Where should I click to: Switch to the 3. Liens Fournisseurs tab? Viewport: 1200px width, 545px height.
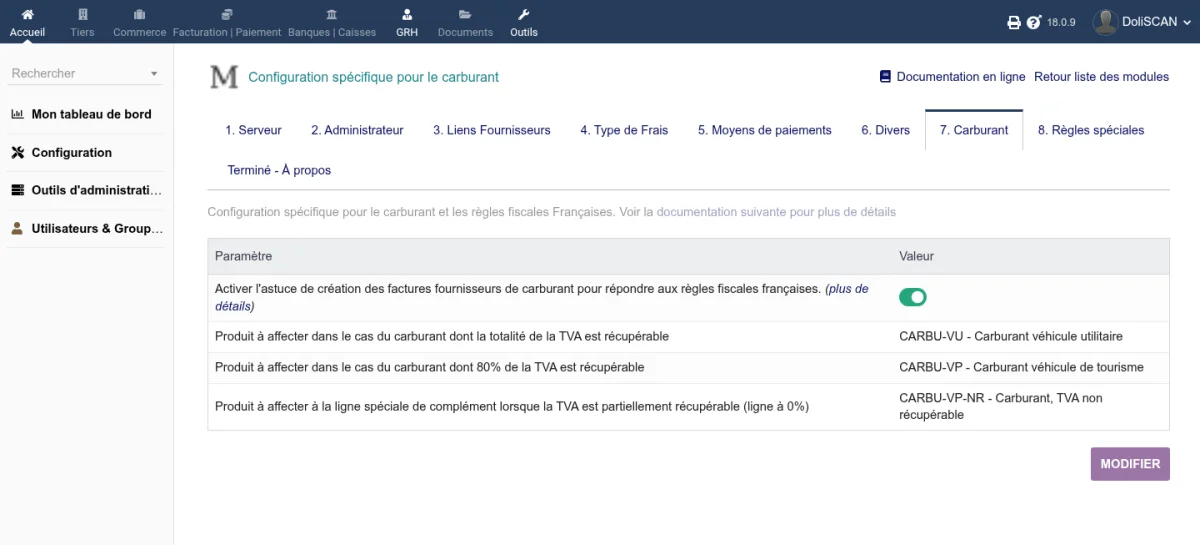pos(492,130)
